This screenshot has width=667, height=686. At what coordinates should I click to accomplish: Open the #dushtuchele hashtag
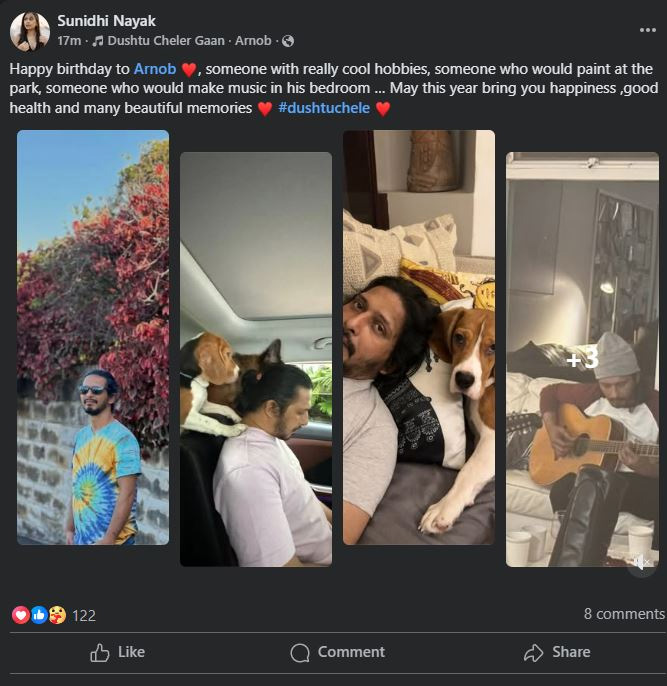tap(324, 107)
